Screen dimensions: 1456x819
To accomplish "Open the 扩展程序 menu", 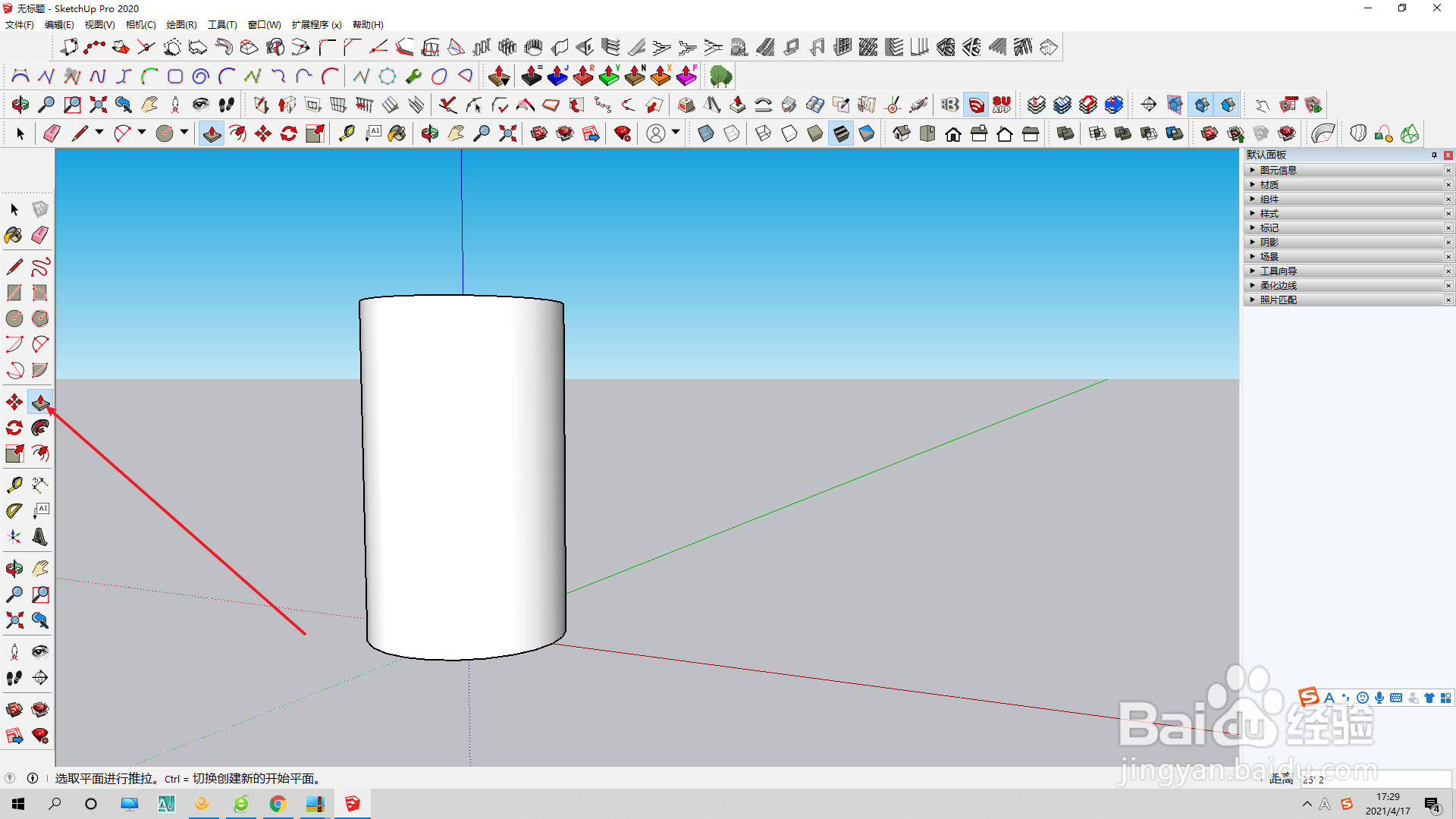I will pos(315,24).
